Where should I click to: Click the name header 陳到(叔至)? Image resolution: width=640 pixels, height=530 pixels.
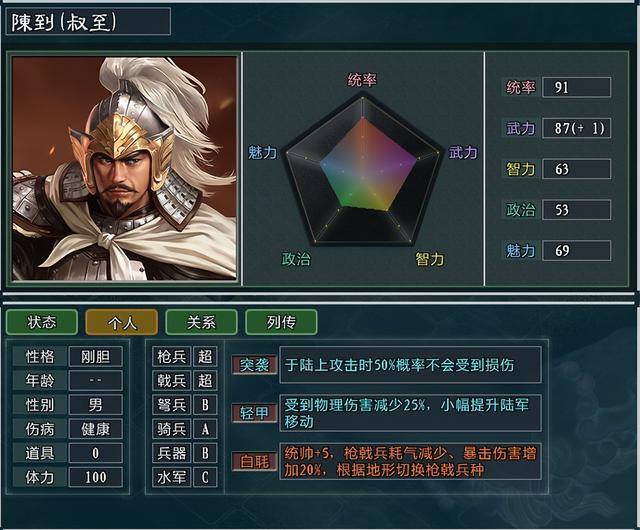pos(87,21)
